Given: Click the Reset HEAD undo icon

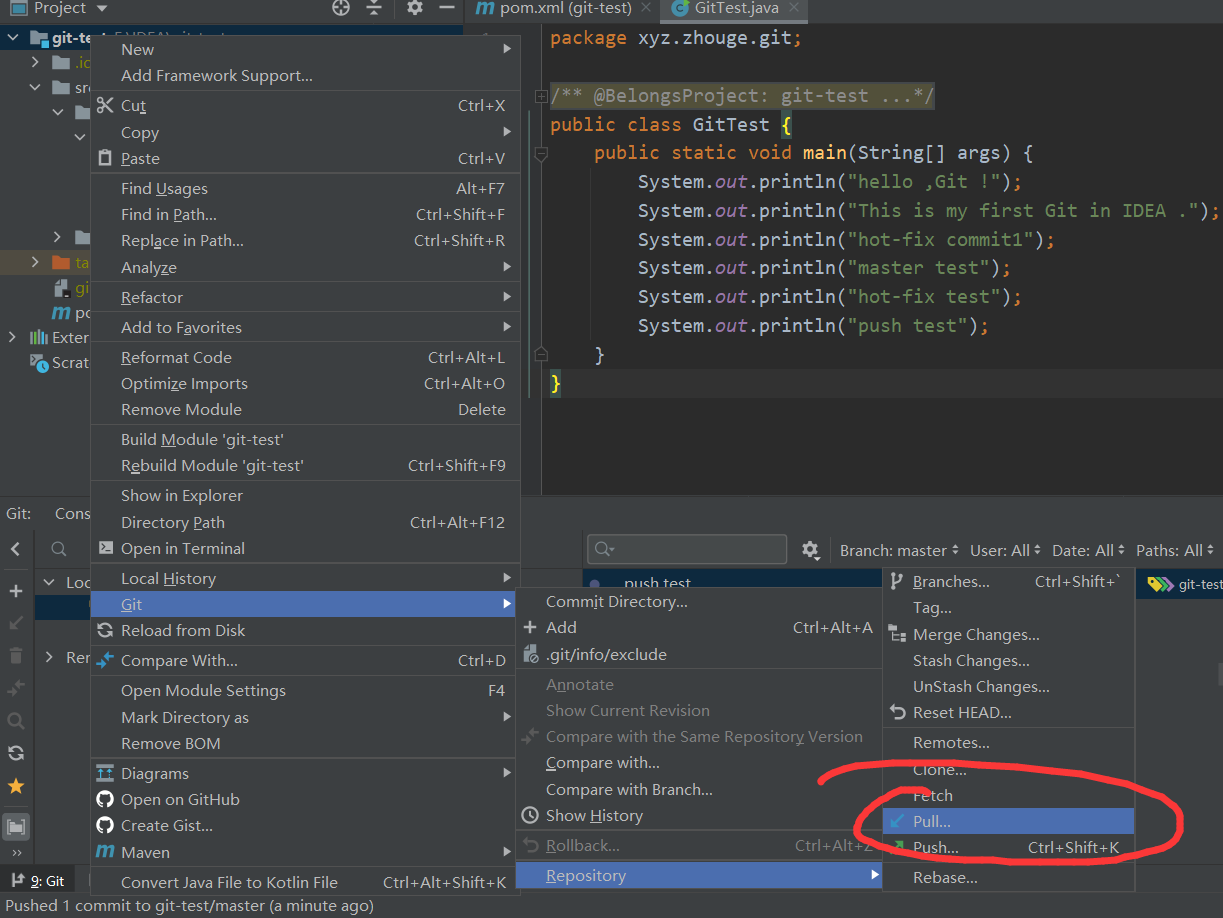Looking at the screenshot, I should [x=897, y=713].
